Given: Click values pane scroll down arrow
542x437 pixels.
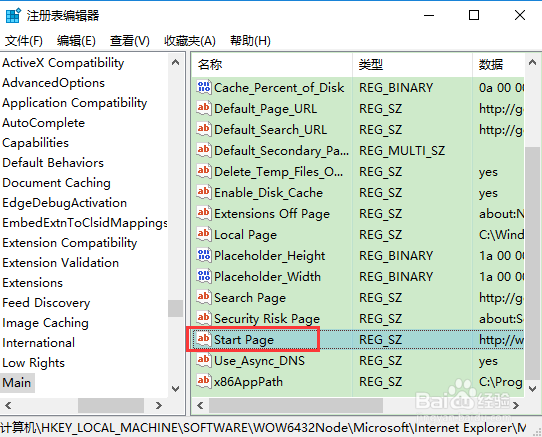Looking at the screenshot, I should pyautogui.click(x=532, y=389).
